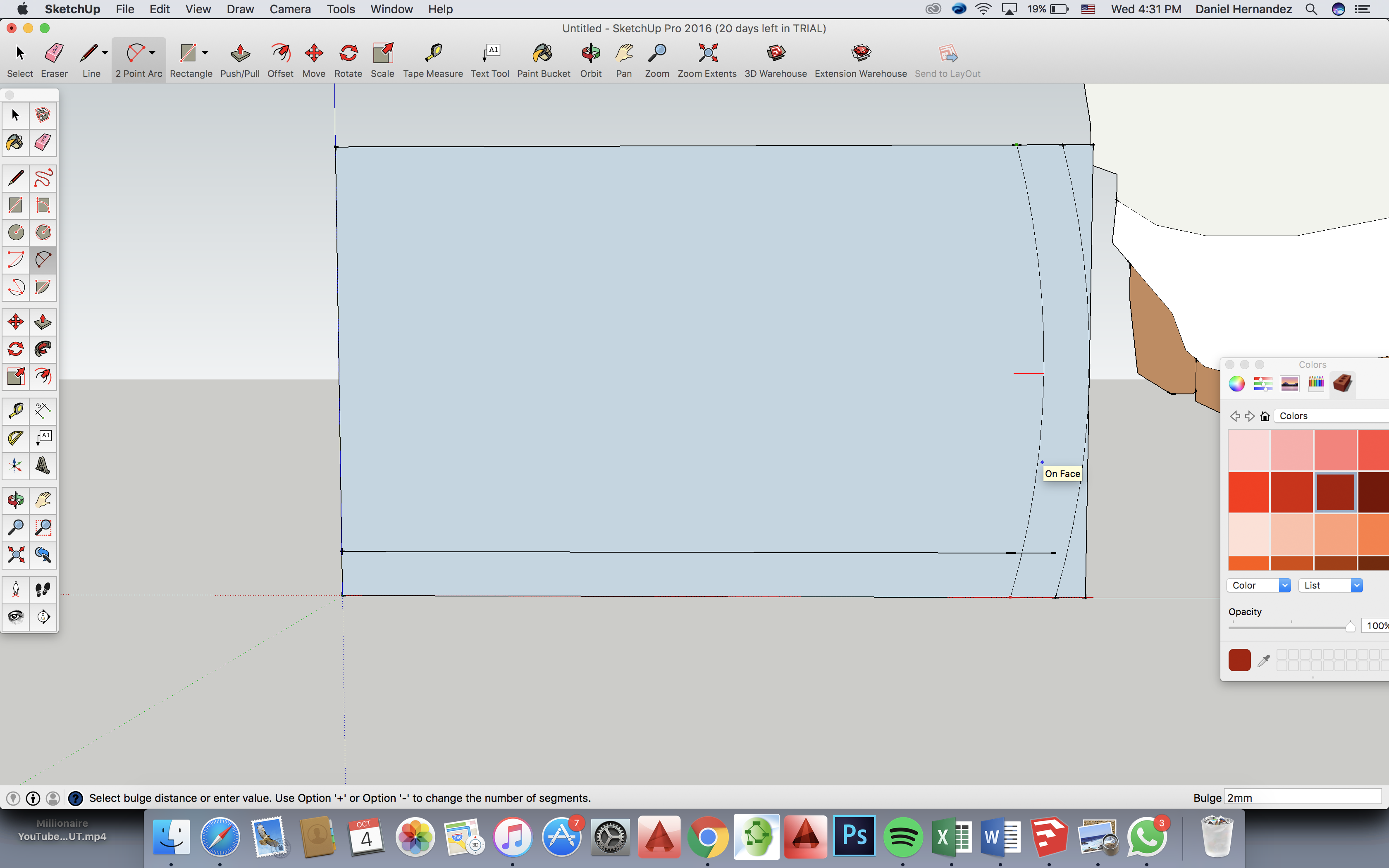
Task: Open the Tools menu
Action: point(341,9)
